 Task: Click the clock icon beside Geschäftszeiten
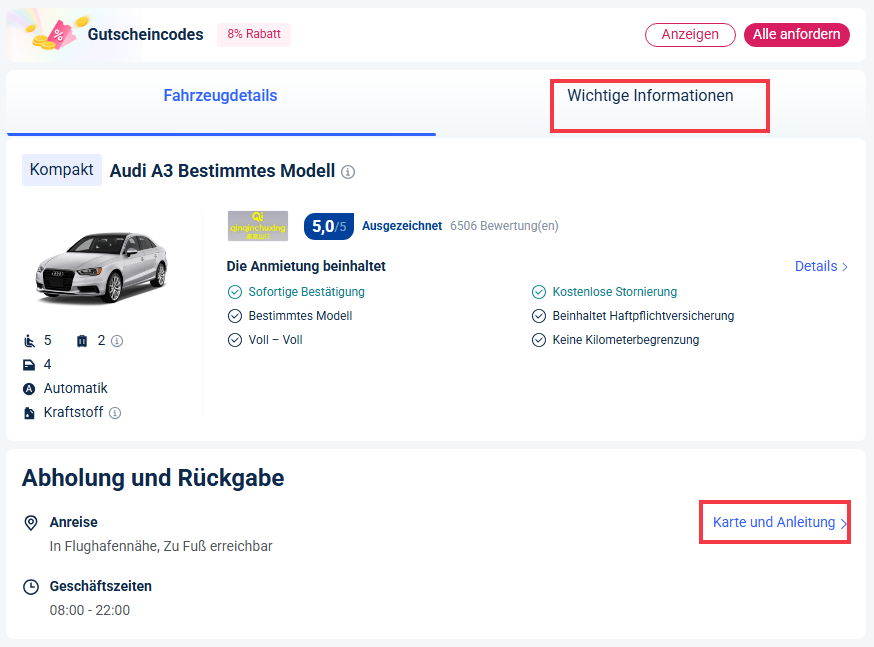pos(31,587)
